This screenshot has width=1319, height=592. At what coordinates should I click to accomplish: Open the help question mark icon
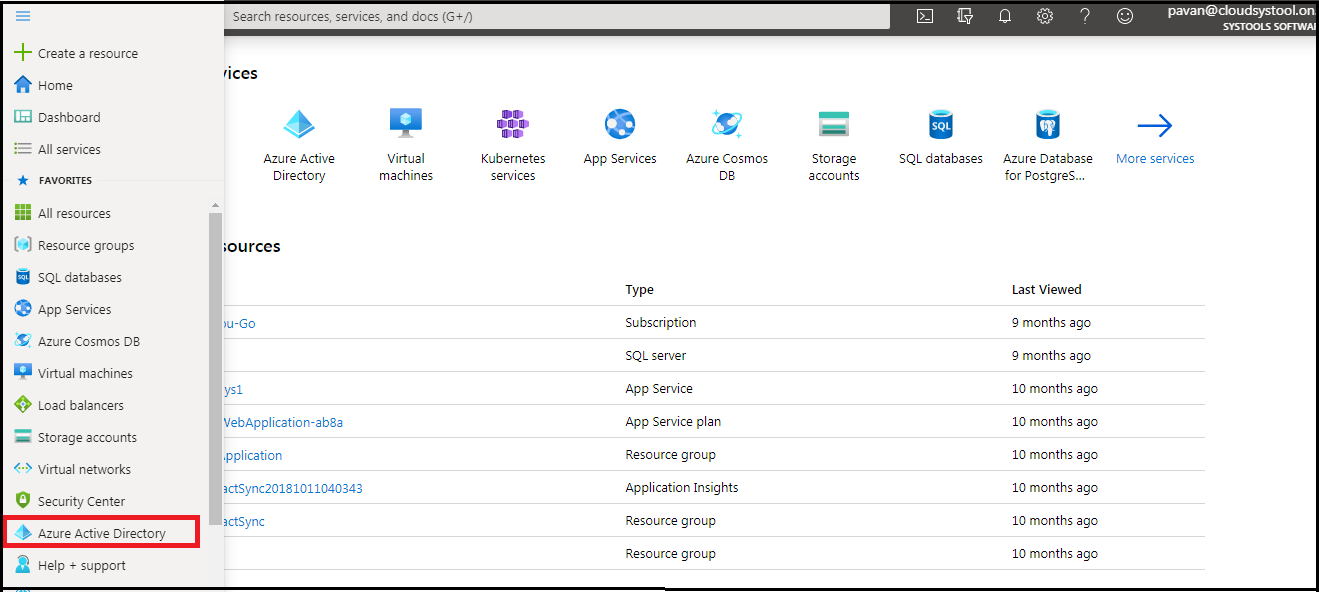pyautogui.click(x=1085, y=16)
